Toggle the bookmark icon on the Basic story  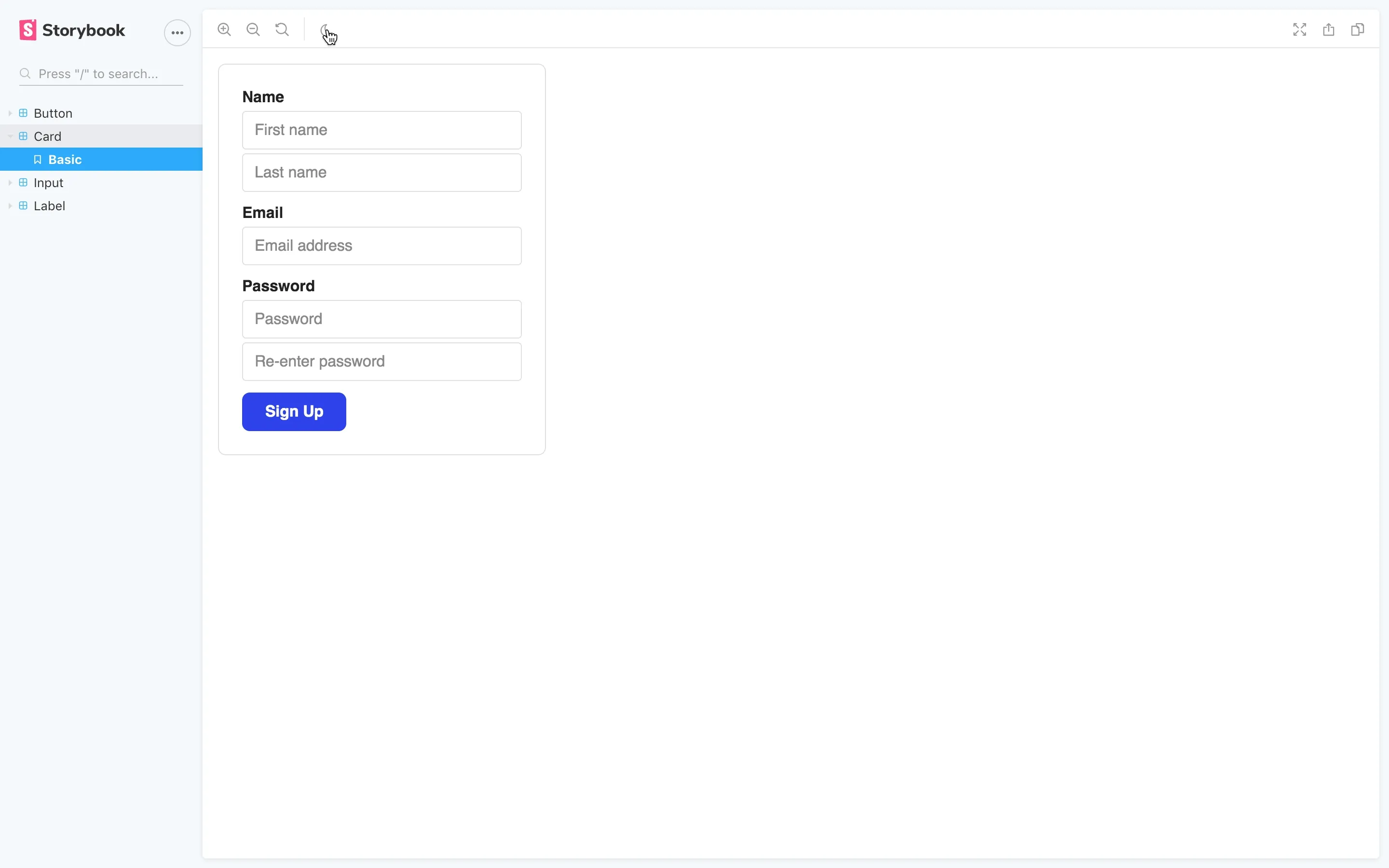(38, 159)
